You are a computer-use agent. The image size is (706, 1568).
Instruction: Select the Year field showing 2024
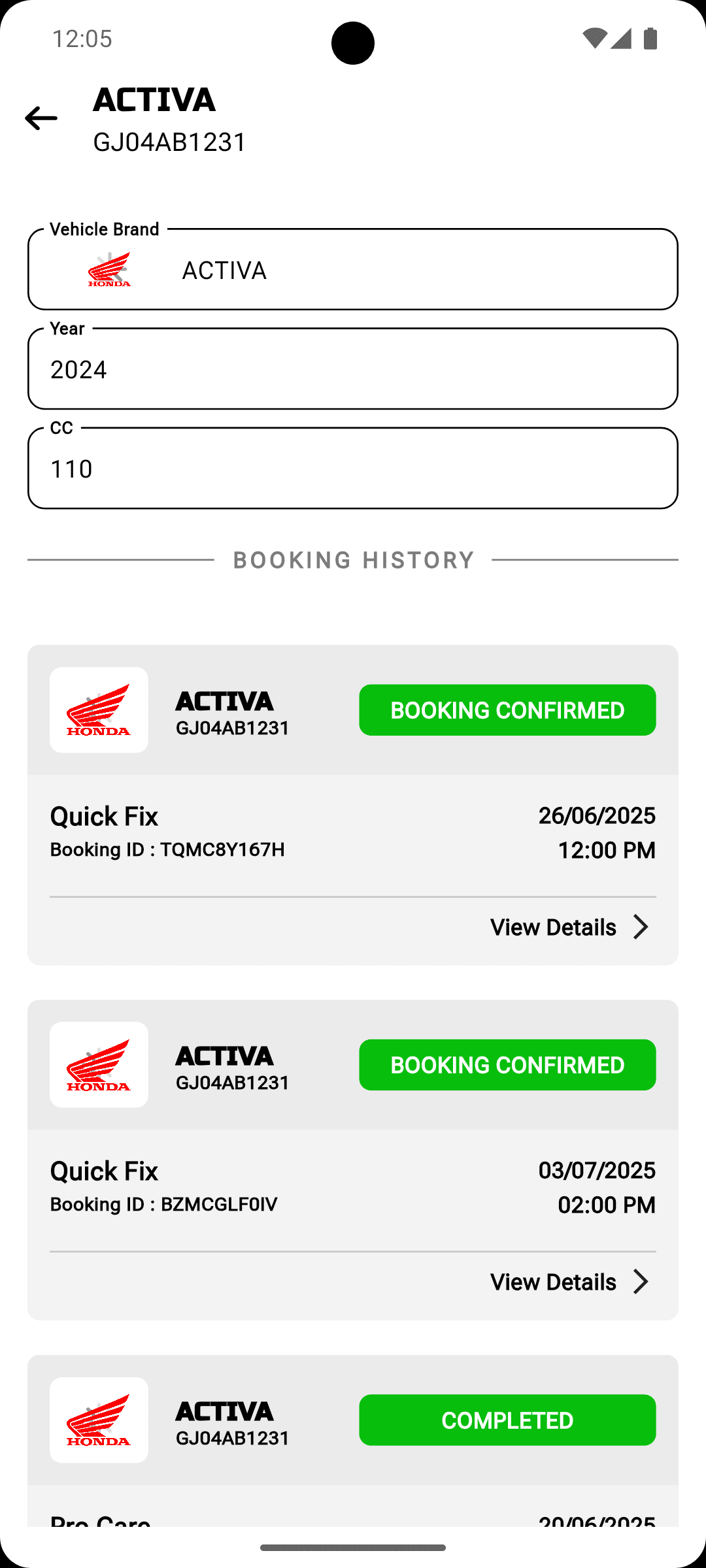(353, 369)
